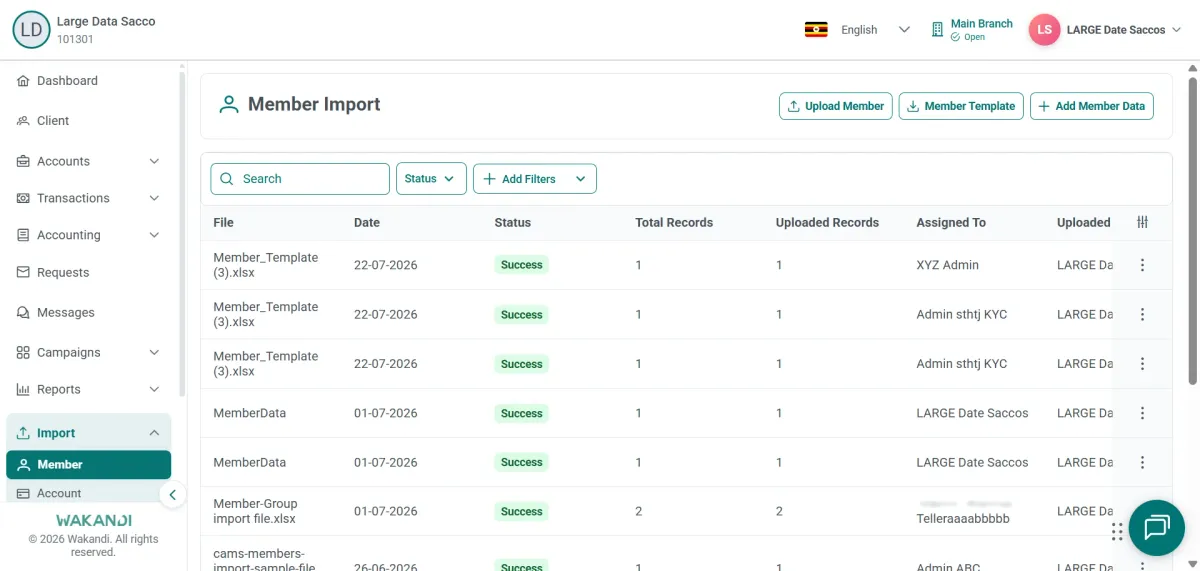Open the Add Filters dropdown
The image size is (1200, 571).
click(x=535, y=179)
